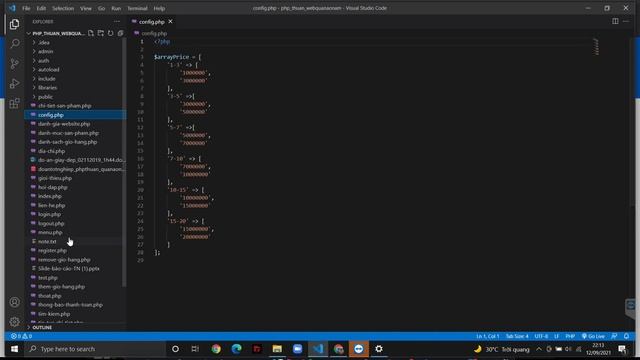
Task: Open the Help menu
Action: coord(159,8)
